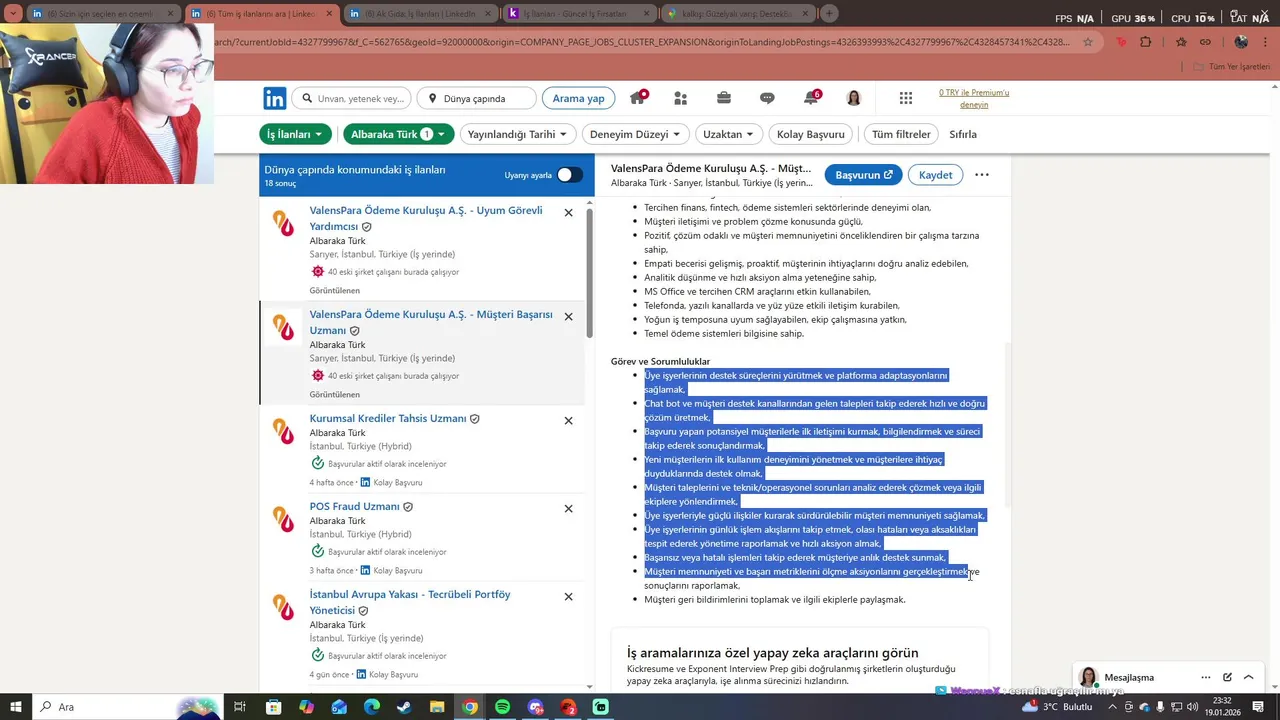The width and height of the screenshot is (1280, 720).
Task: Open Steam from the taskbar
Action: click(404, 707)
